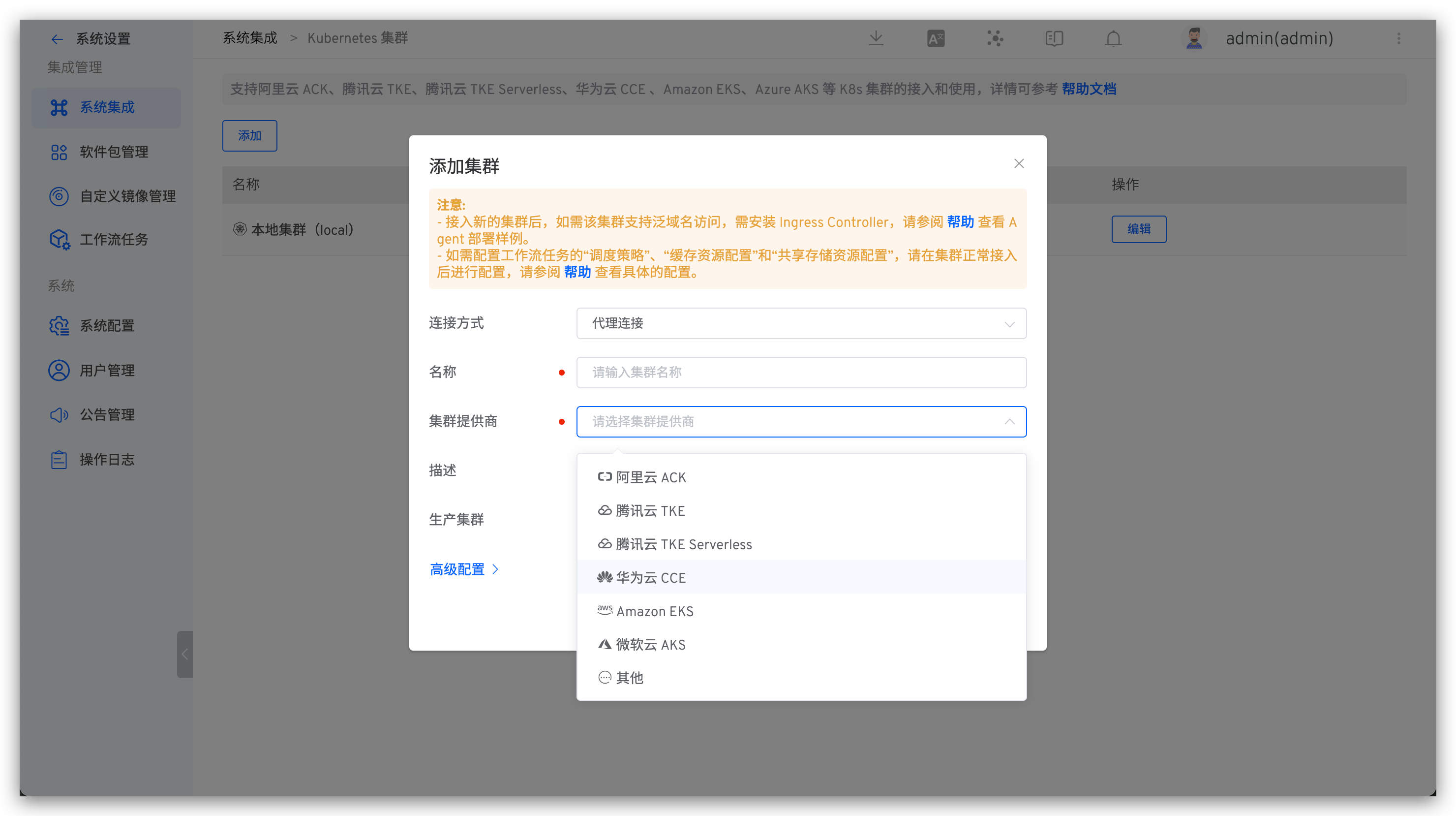This screenshot has width=1456, height=816.
Task: Open 帮助 link about 具体的配置
Action: 577,272
